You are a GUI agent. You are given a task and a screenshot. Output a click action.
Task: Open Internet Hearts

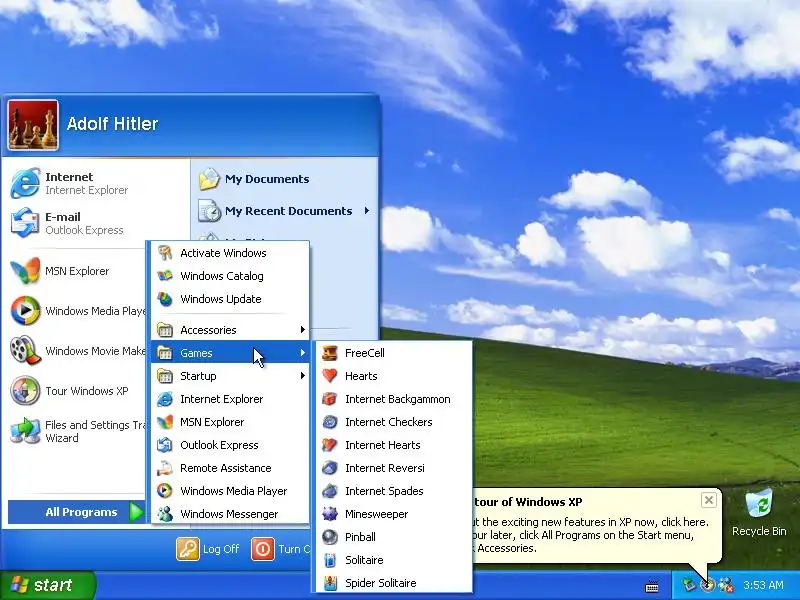point(394,445)
